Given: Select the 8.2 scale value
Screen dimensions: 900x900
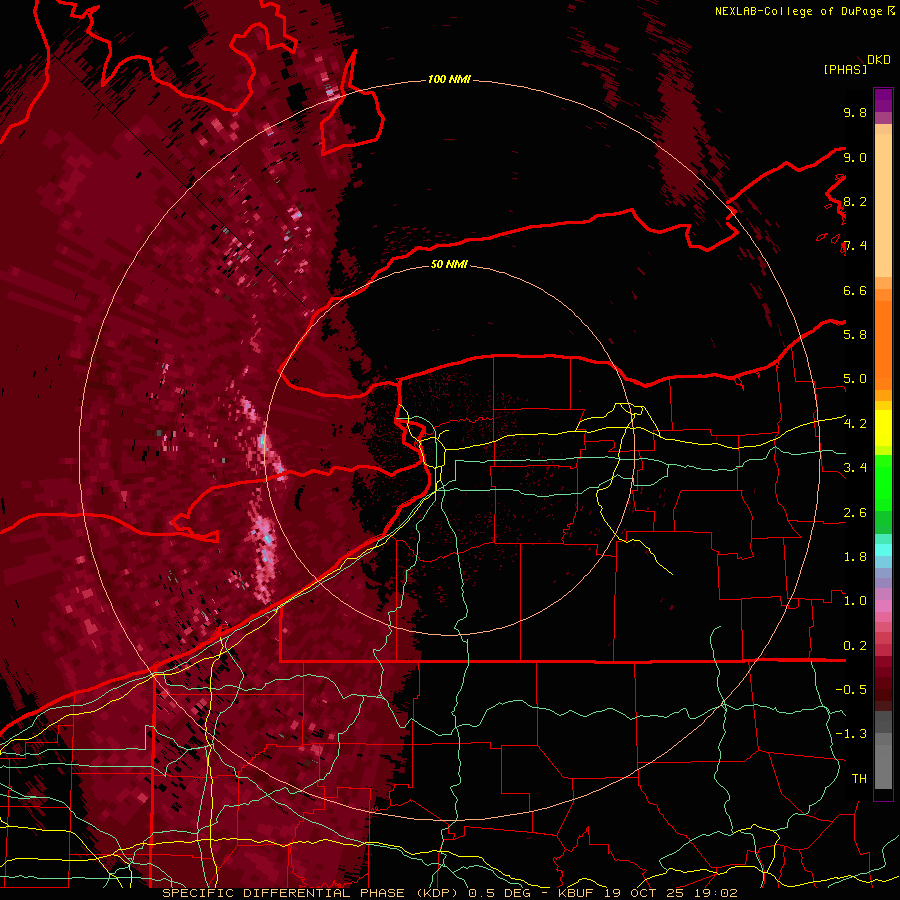Looking at the screenshot, I should pos(855,201).
